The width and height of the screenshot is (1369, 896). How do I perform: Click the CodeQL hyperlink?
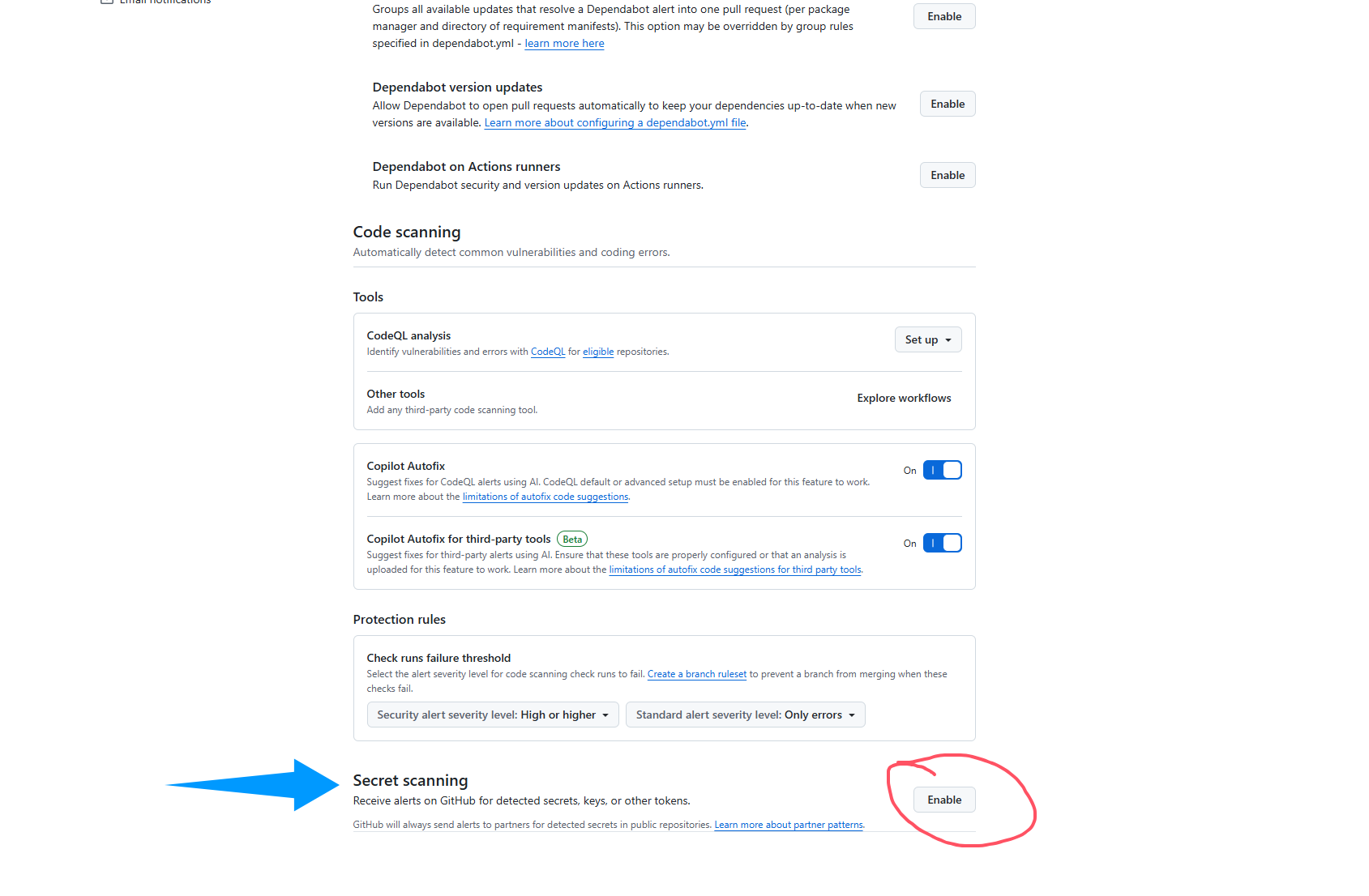tap(548, 352)
